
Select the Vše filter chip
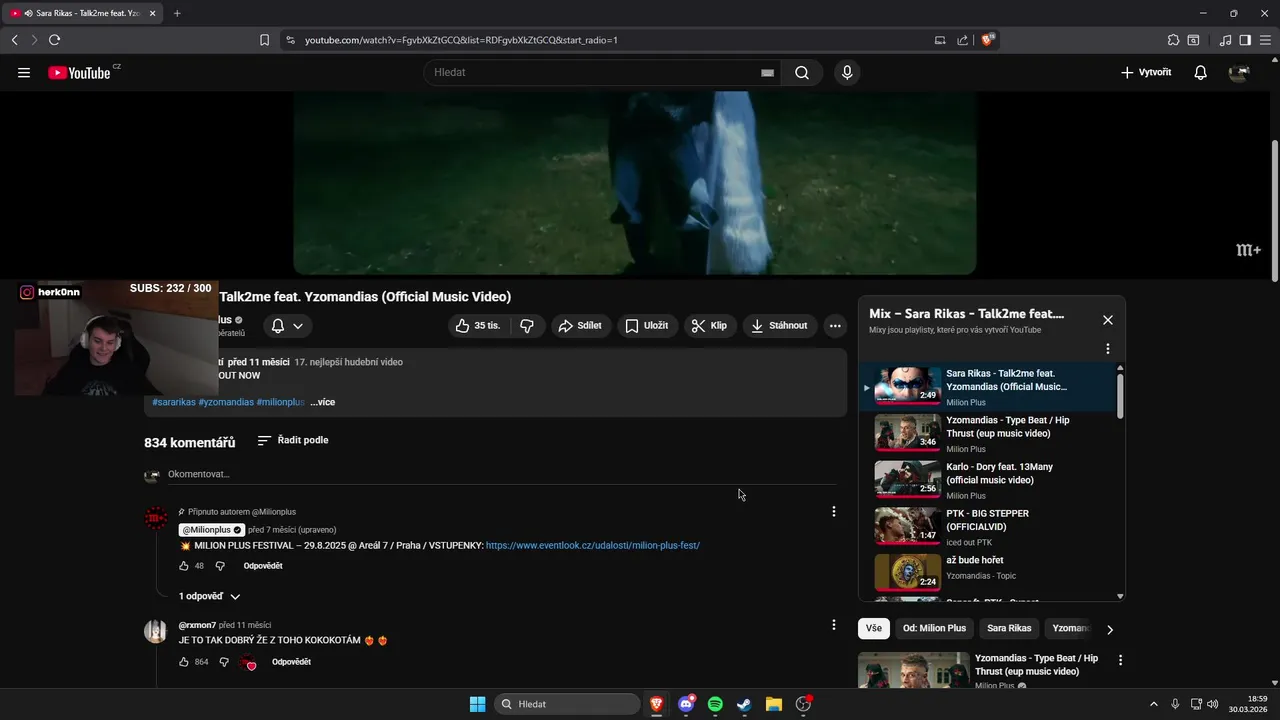tap(874, 628)
